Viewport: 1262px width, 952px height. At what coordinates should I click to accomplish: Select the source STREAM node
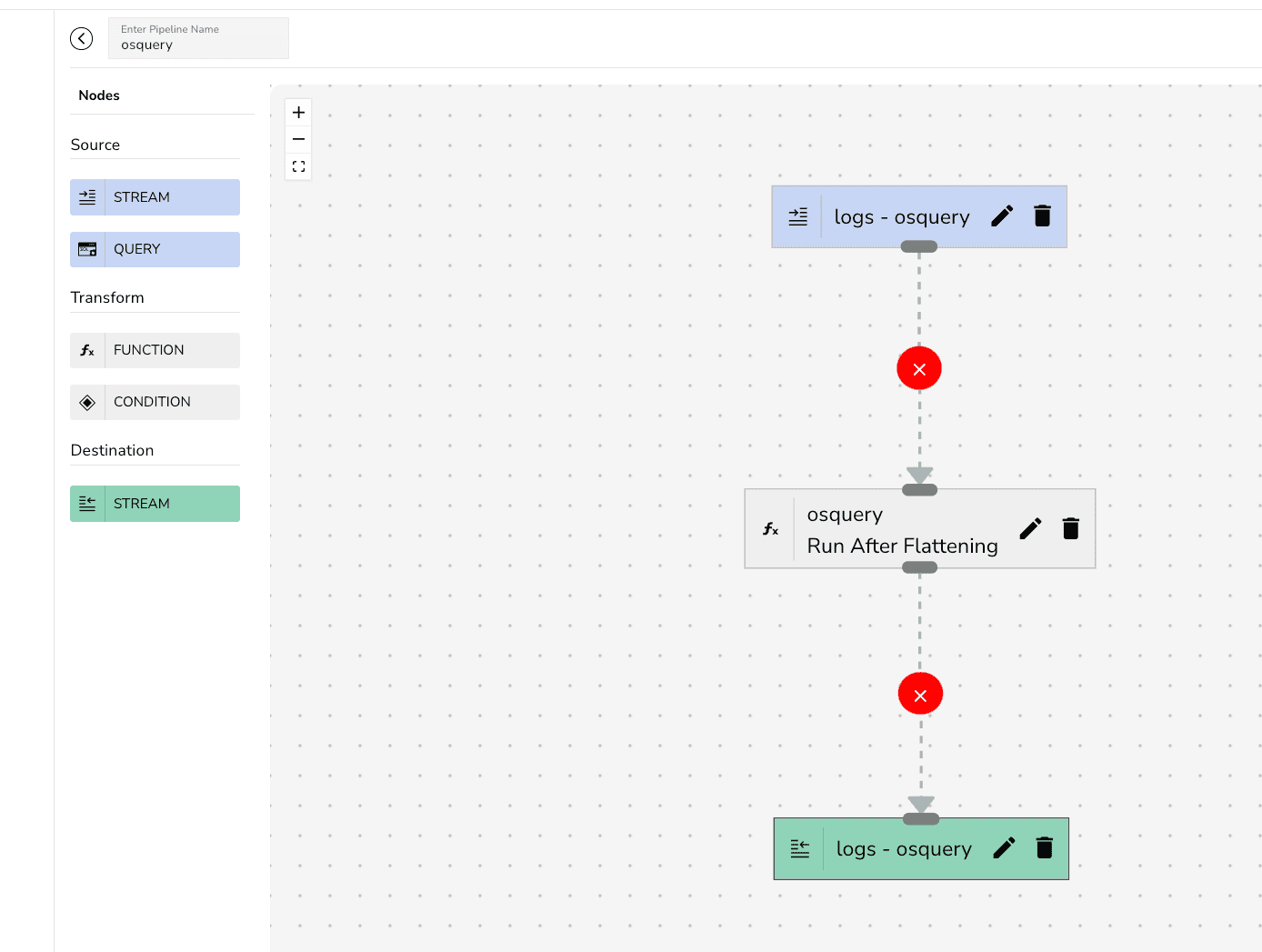coord(155,197)
